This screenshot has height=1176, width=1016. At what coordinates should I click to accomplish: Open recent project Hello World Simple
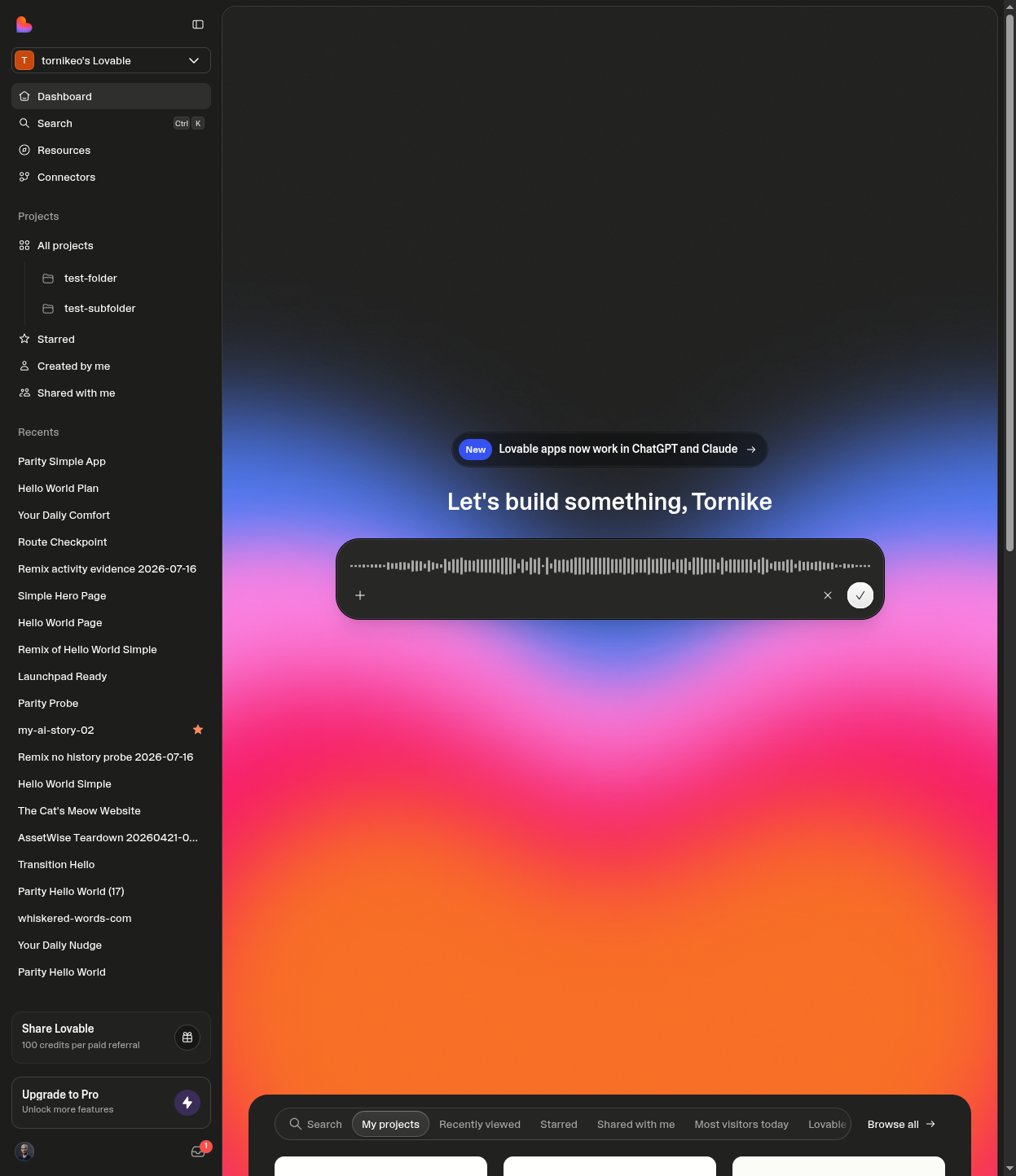pyautogui.click(x=111, y=783)
